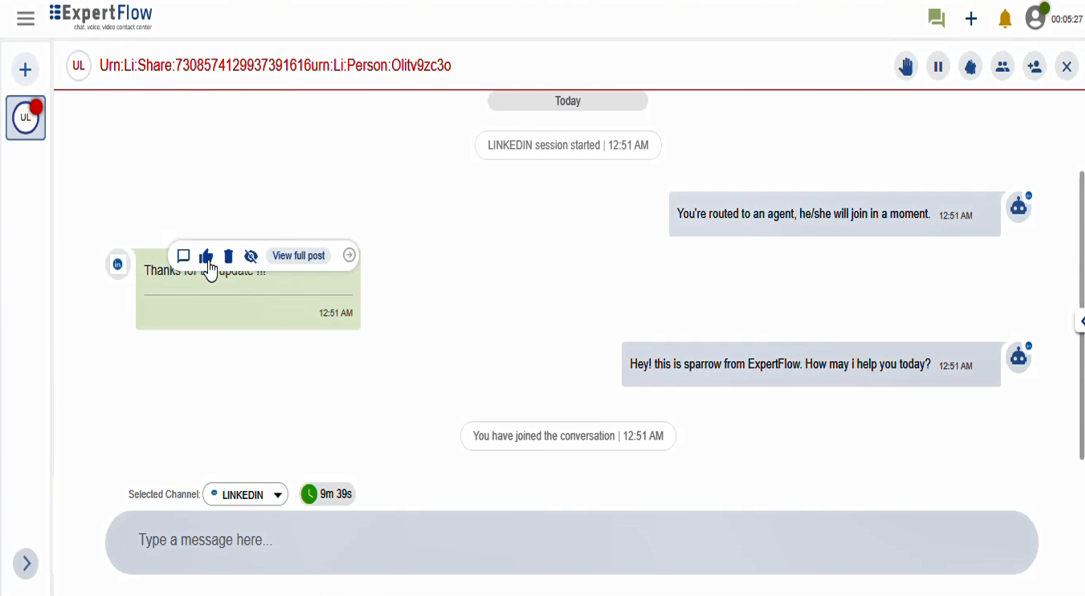Screen dimensions: 1085x596
Task: Click the Type a message here field
Action: coord(572,542)
